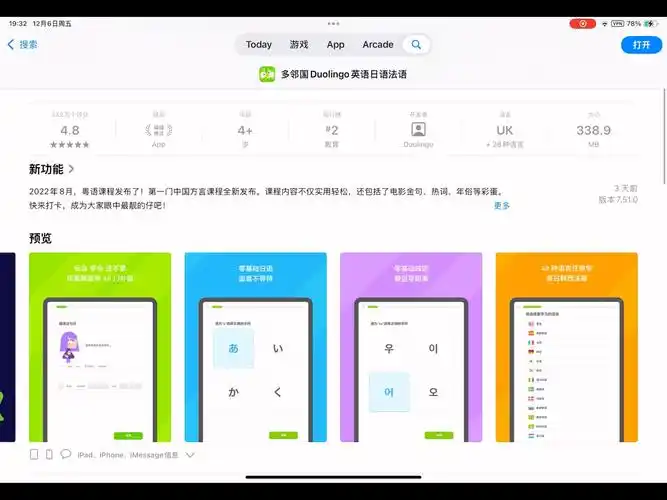Switch to the Today tab

click(x=259, y=44)
